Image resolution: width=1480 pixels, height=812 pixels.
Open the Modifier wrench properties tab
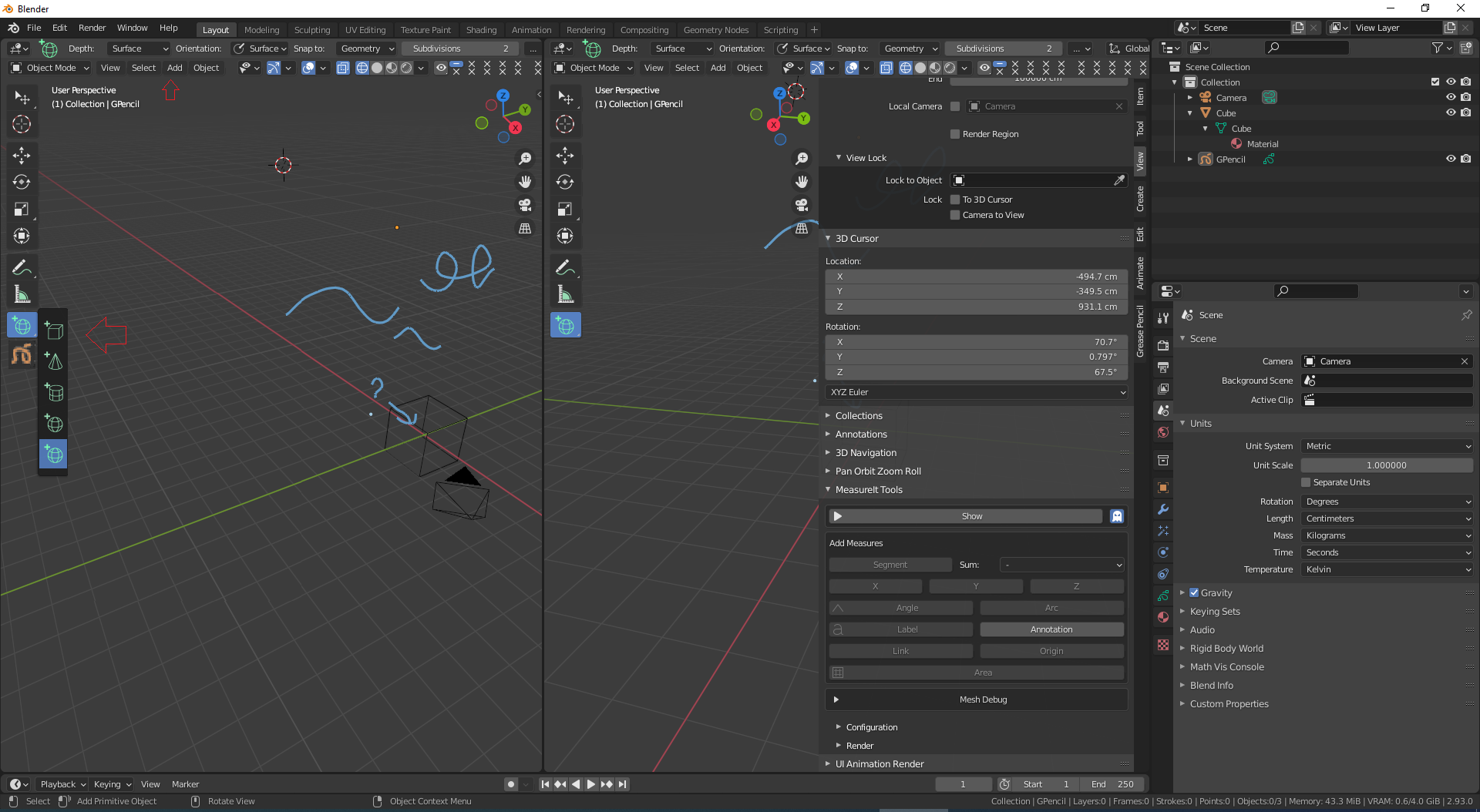click(x=1163, y=509)
